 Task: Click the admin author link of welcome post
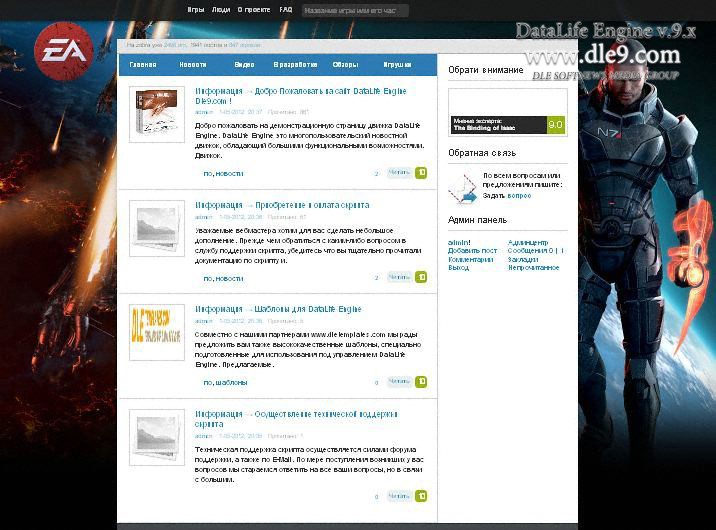point(204,112)
